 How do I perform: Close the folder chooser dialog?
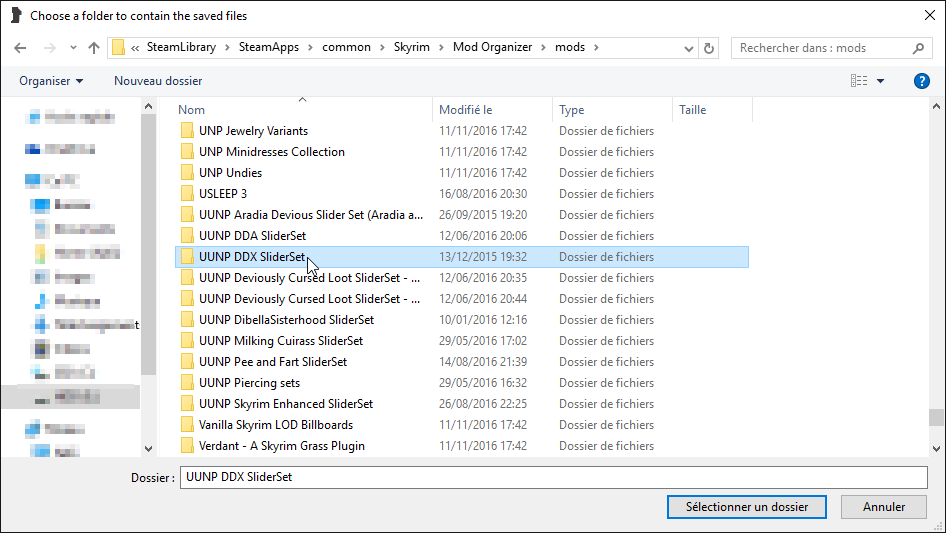tap(930, 16)
